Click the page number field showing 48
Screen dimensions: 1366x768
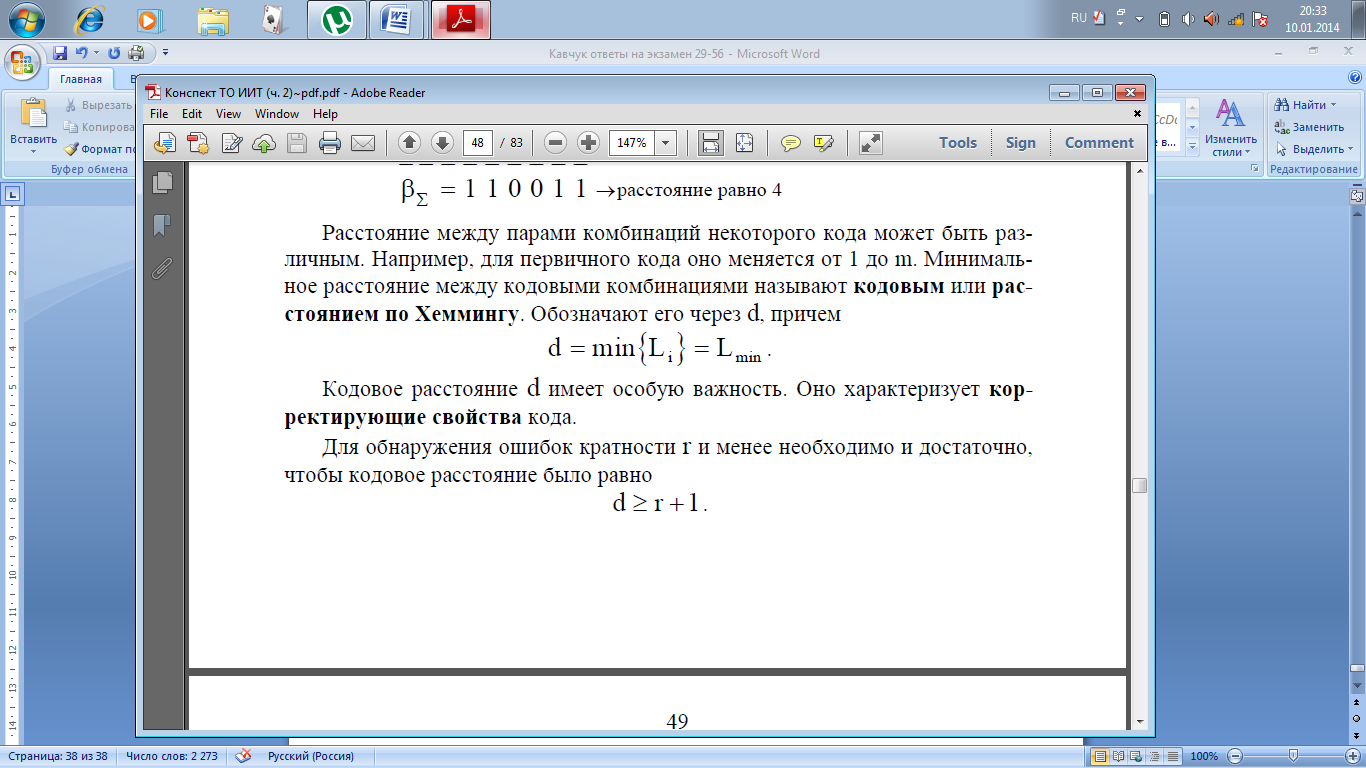[x=478, y=143]
